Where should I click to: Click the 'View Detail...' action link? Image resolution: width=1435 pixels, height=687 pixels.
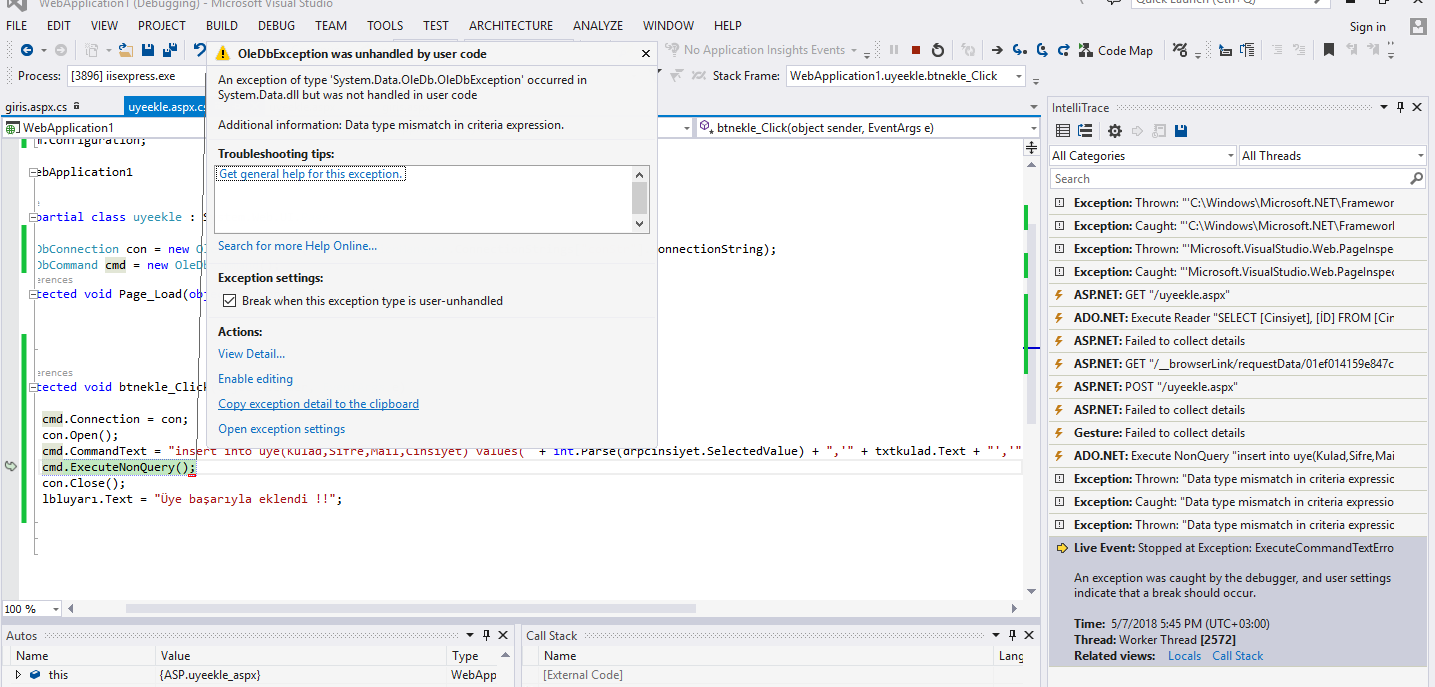pyautogui.click(x=252, y=354)
